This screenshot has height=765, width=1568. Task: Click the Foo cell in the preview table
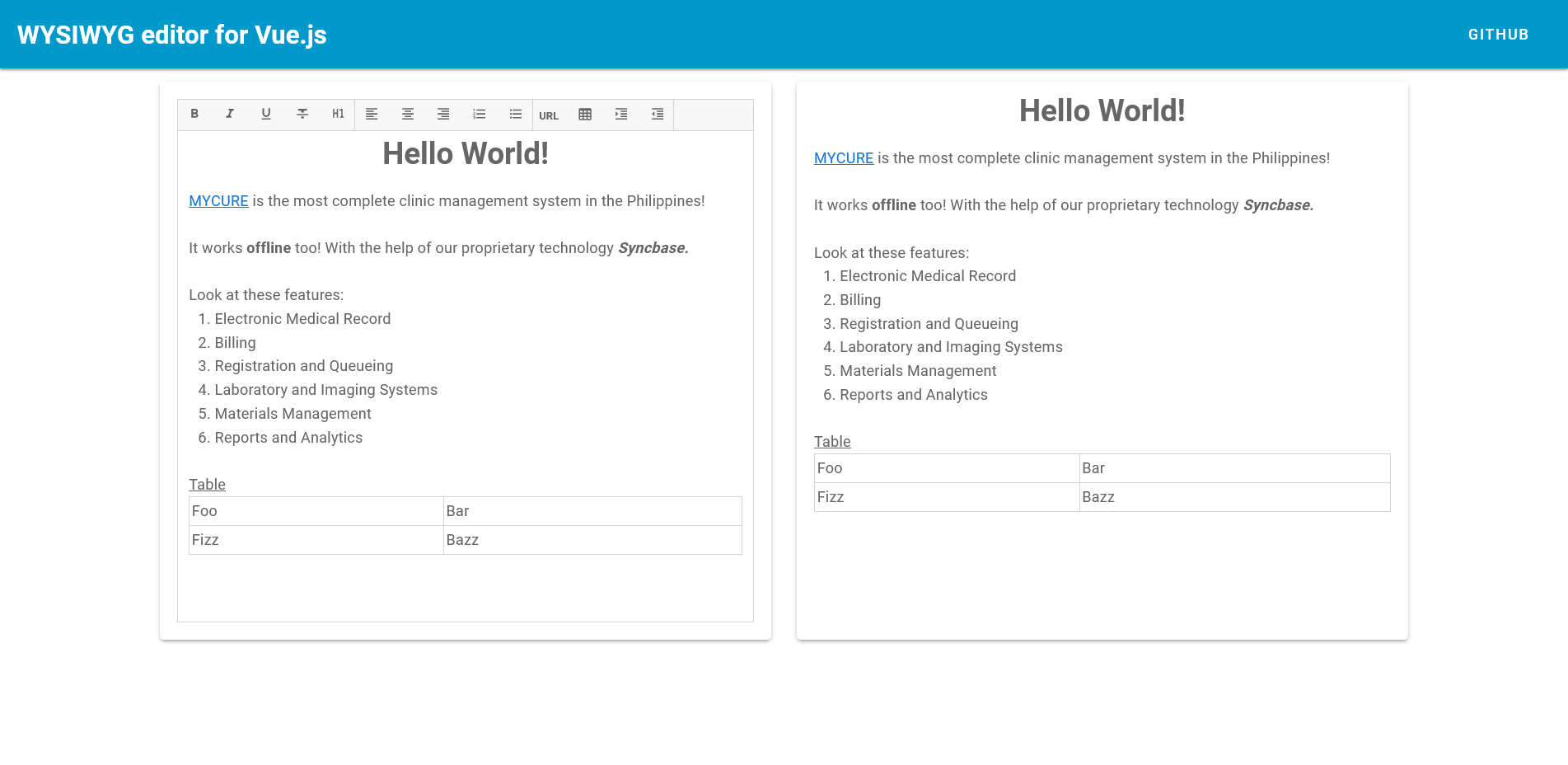click(947, 468)
